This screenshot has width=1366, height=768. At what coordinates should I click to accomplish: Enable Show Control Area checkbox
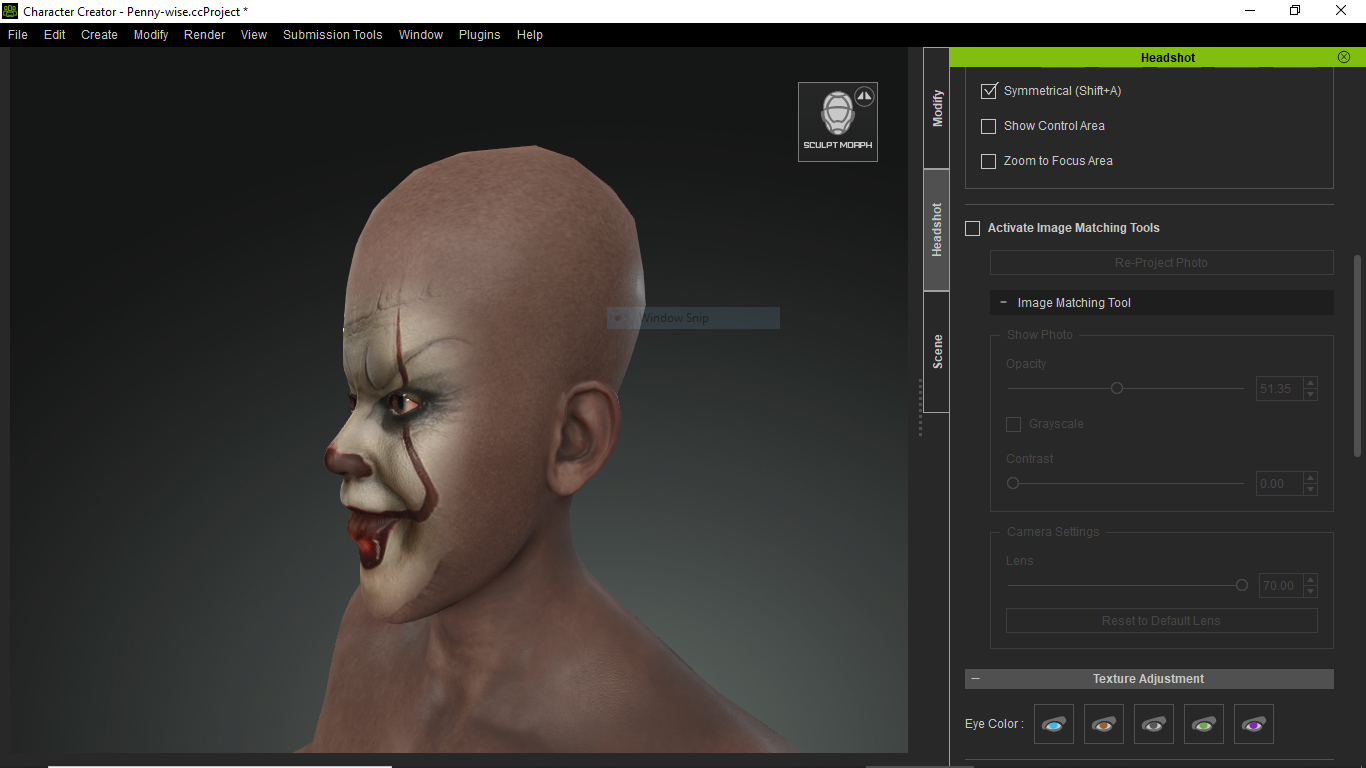pos(989,126)
